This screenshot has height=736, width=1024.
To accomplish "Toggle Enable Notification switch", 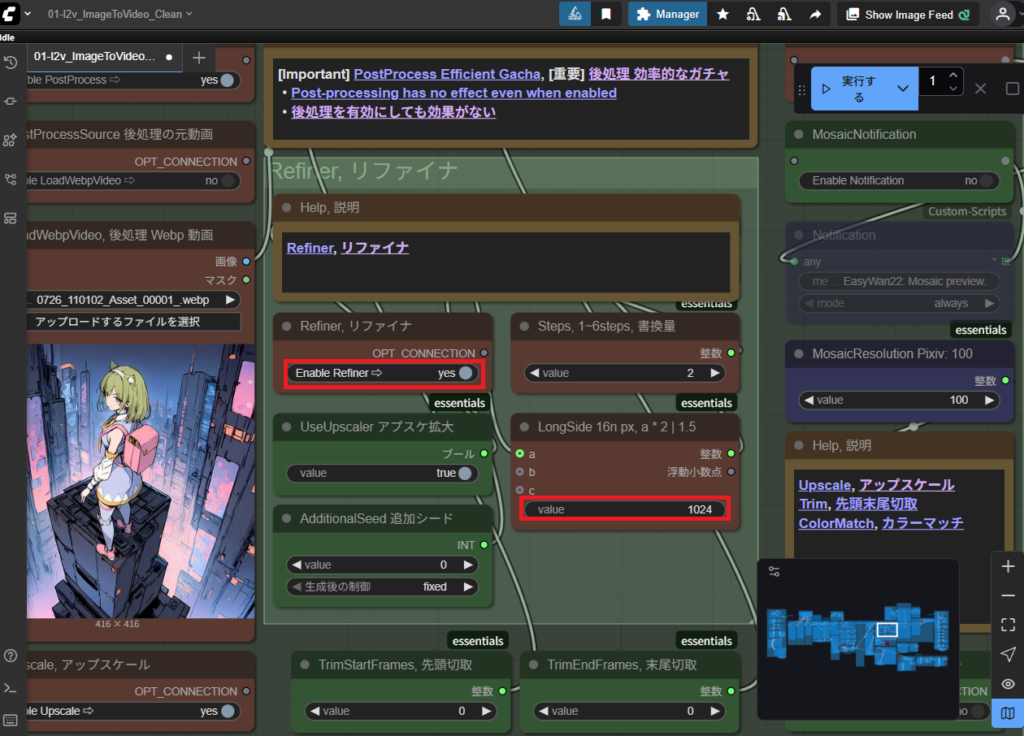I will click(986, 181).
